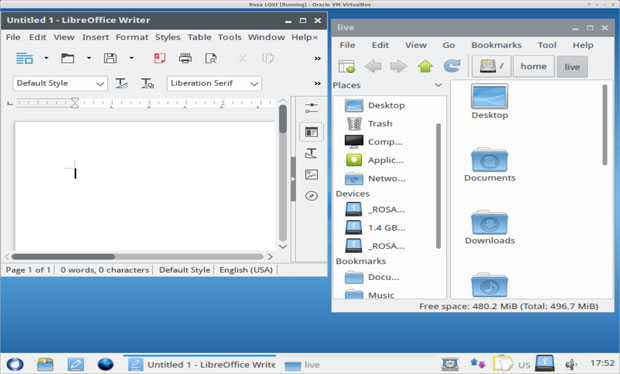The width and height of the screenshot is (620, 374).
Task: Open the Properties sidebar deck
Action: point(311,132)
